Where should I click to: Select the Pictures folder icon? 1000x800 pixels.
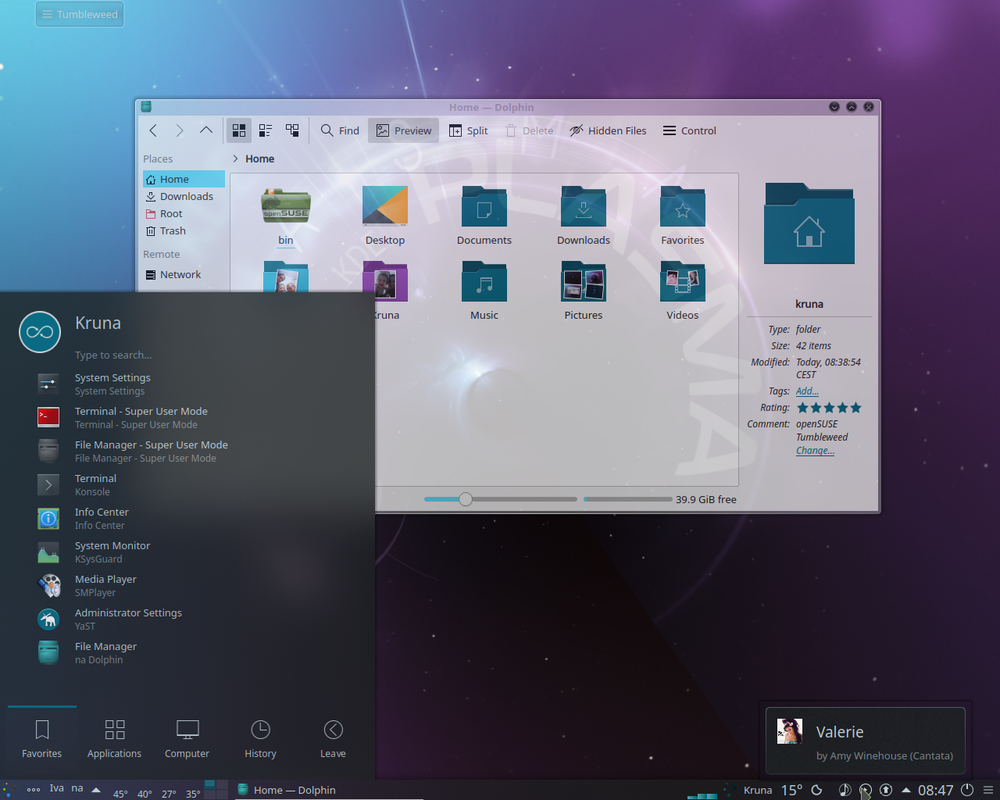pos(584,281)
